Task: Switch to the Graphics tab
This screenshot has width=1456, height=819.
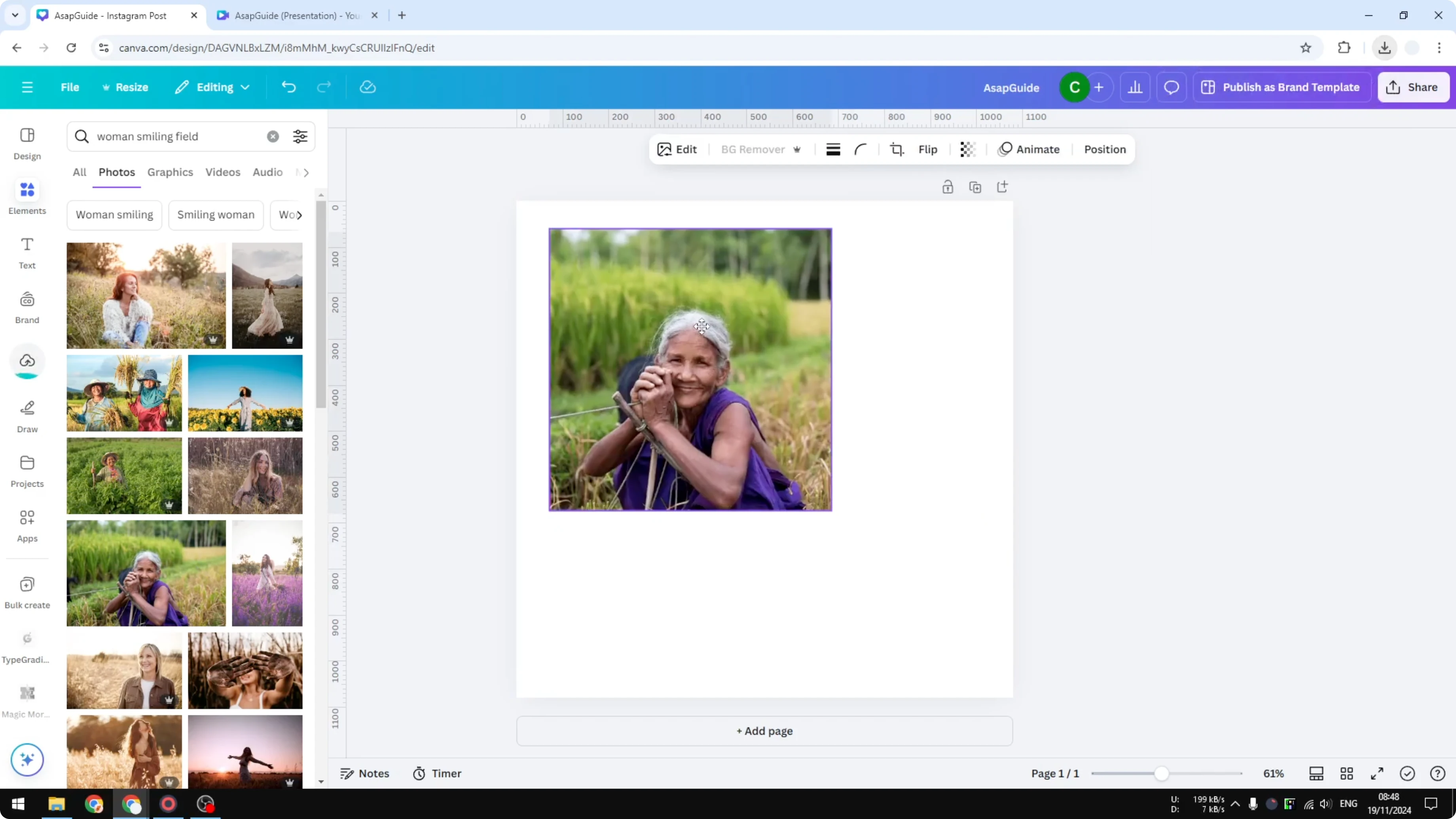Action: pos(170,173)
